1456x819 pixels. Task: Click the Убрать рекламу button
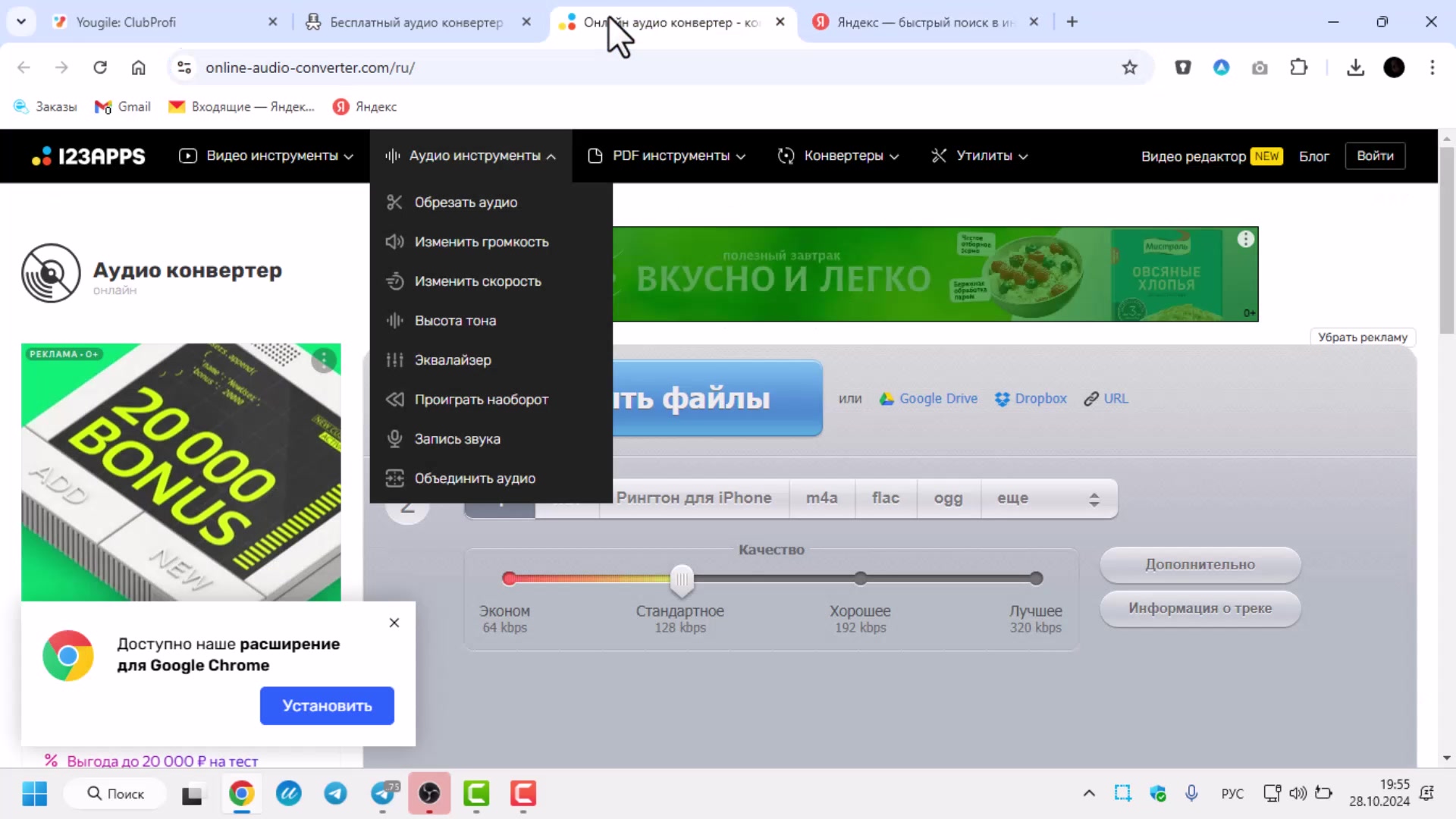coord(1362,337)
